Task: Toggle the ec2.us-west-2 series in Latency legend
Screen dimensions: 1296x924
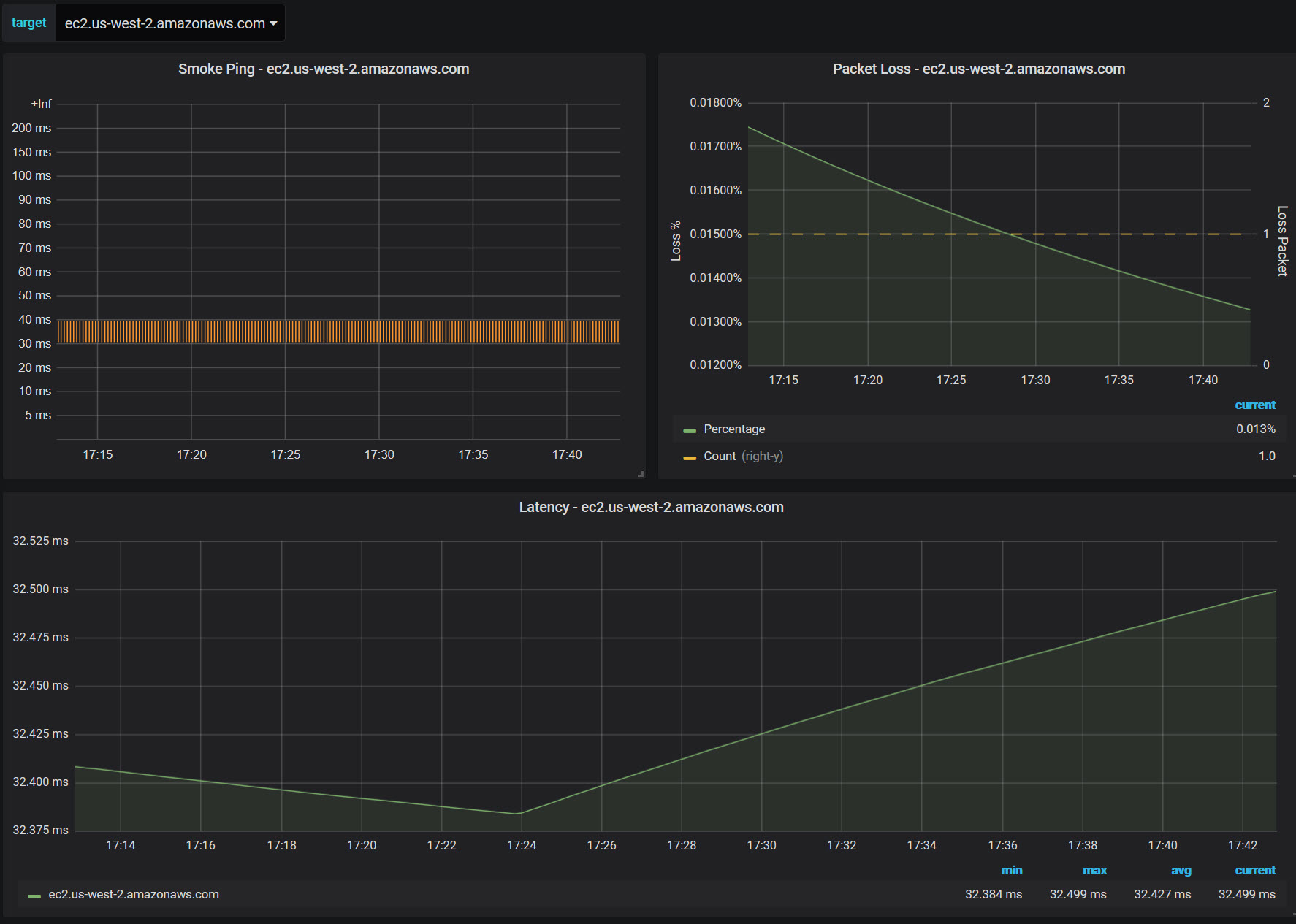Action: coord(134,894)
